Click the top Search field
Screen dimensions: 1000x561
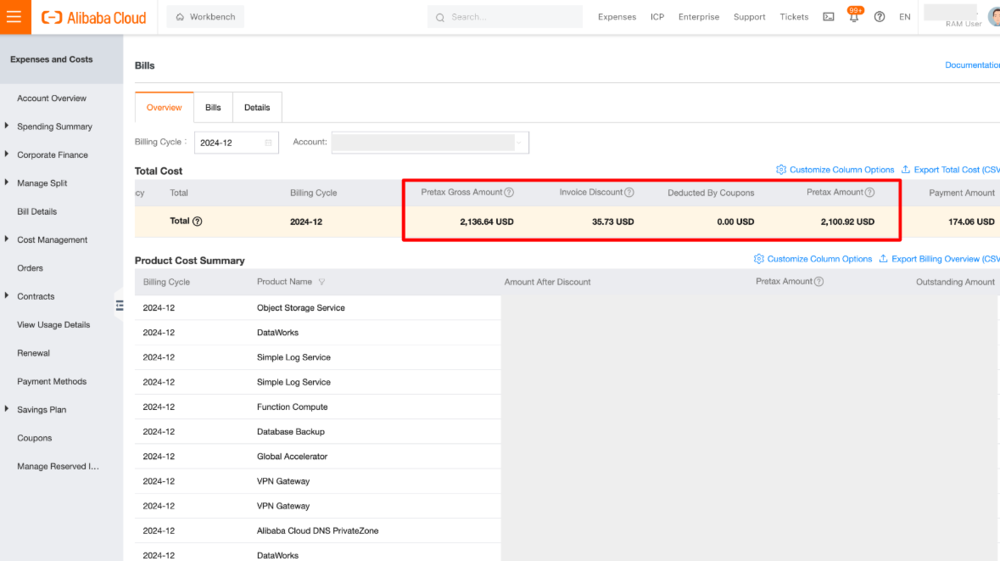(505, 17)
